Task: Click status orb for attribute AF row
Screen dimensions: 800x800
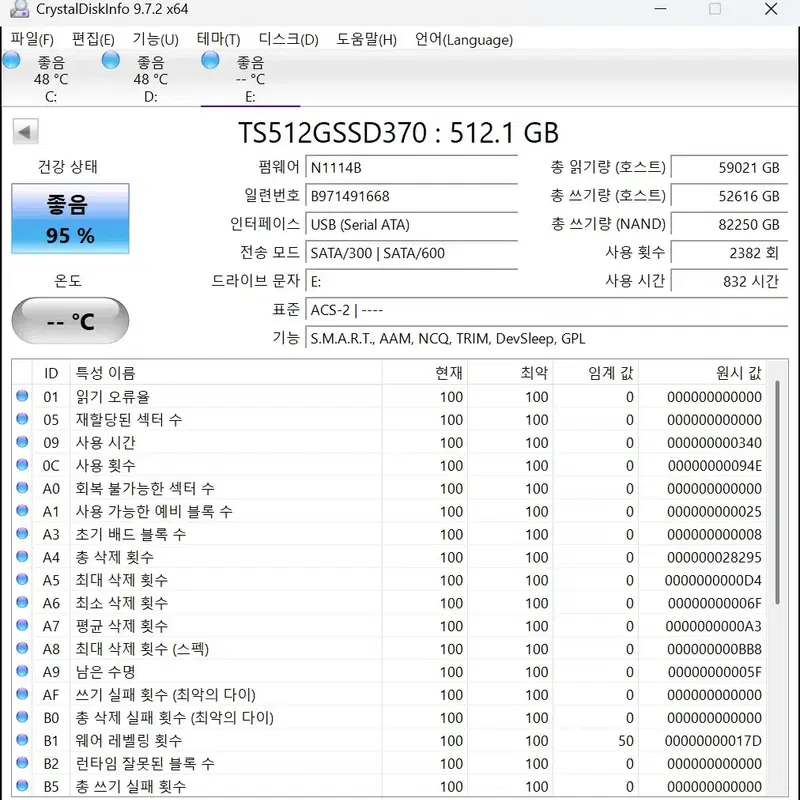Action: (x=22, y=694)
